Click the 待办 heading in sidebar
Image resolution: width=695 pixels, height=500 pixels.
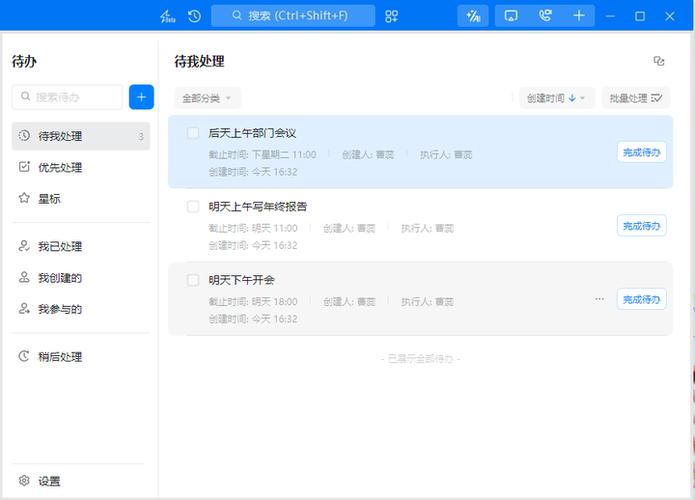pyautogui.click(x=24, y=62)
